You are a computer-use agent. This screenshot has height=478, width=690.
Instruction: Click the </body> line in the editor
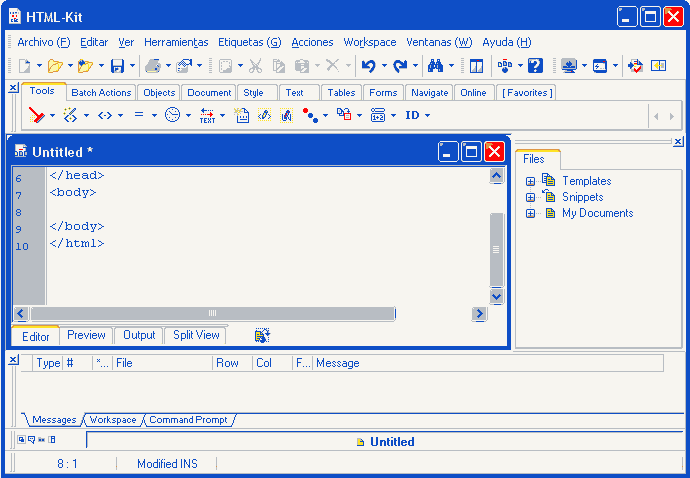pyautogui.click(x=77, y=226)
